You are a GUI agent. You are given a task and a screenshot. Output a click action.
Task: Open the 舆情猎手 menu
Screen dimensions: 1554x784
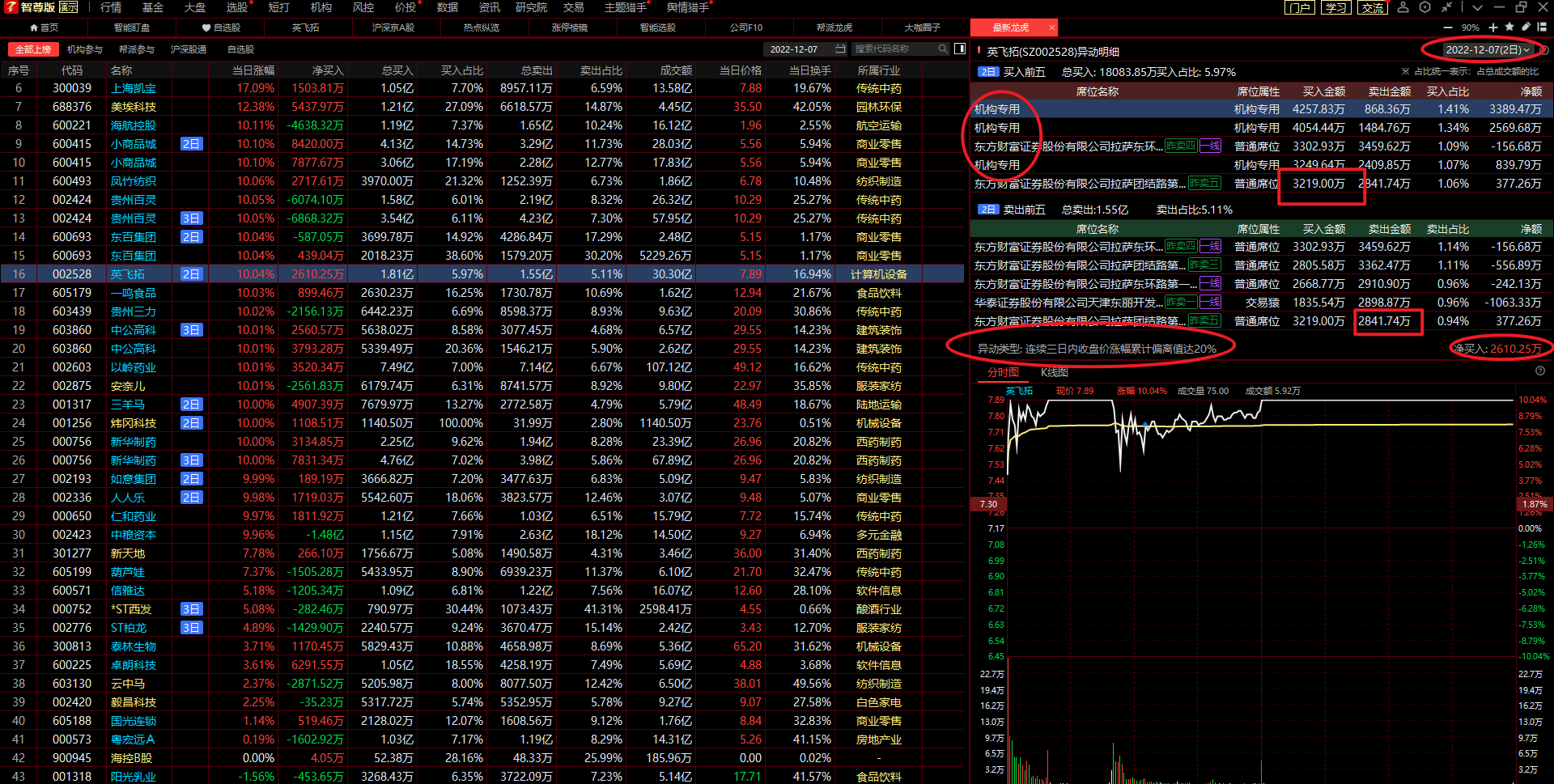[688, 7]
